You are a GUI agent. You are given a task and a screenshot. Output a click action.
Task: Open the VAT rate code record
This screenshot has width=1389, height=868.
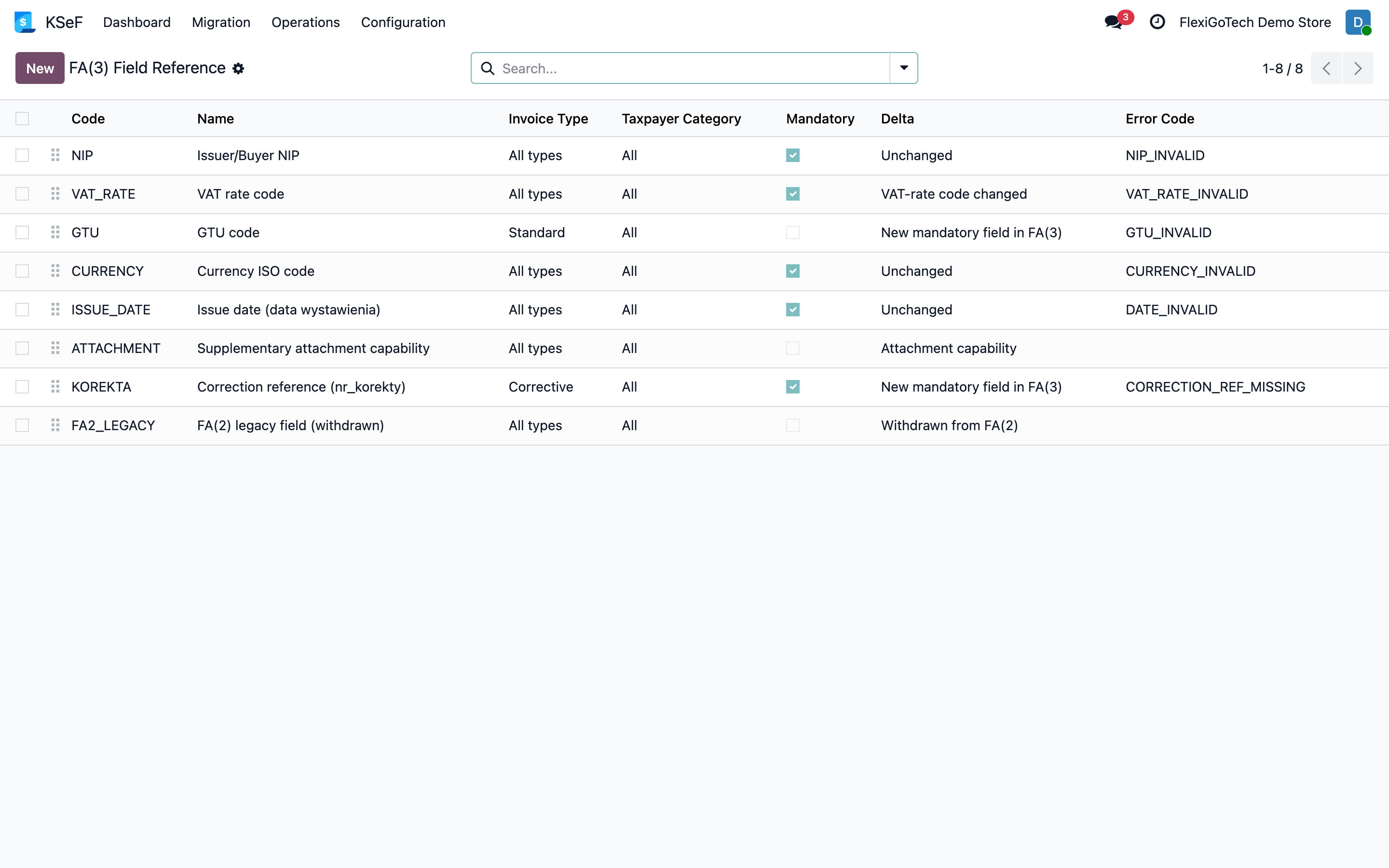[x=241, y=194]
